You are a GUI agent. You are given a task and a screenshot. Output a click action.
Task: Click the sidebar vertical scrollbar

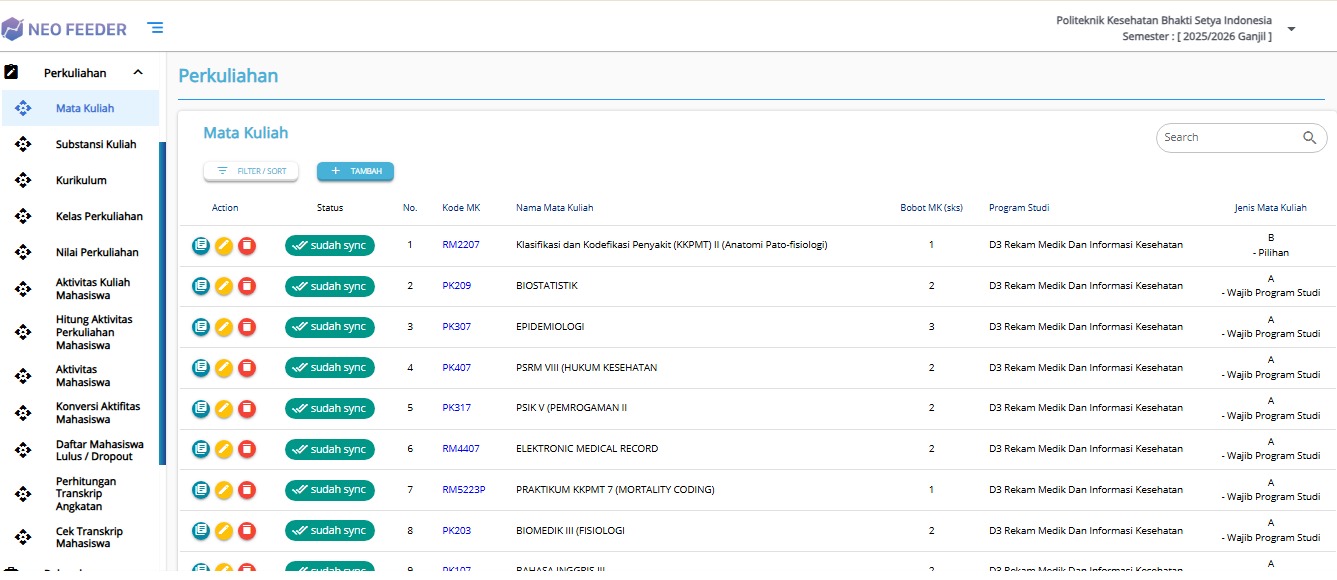click(x=162, y=300)
